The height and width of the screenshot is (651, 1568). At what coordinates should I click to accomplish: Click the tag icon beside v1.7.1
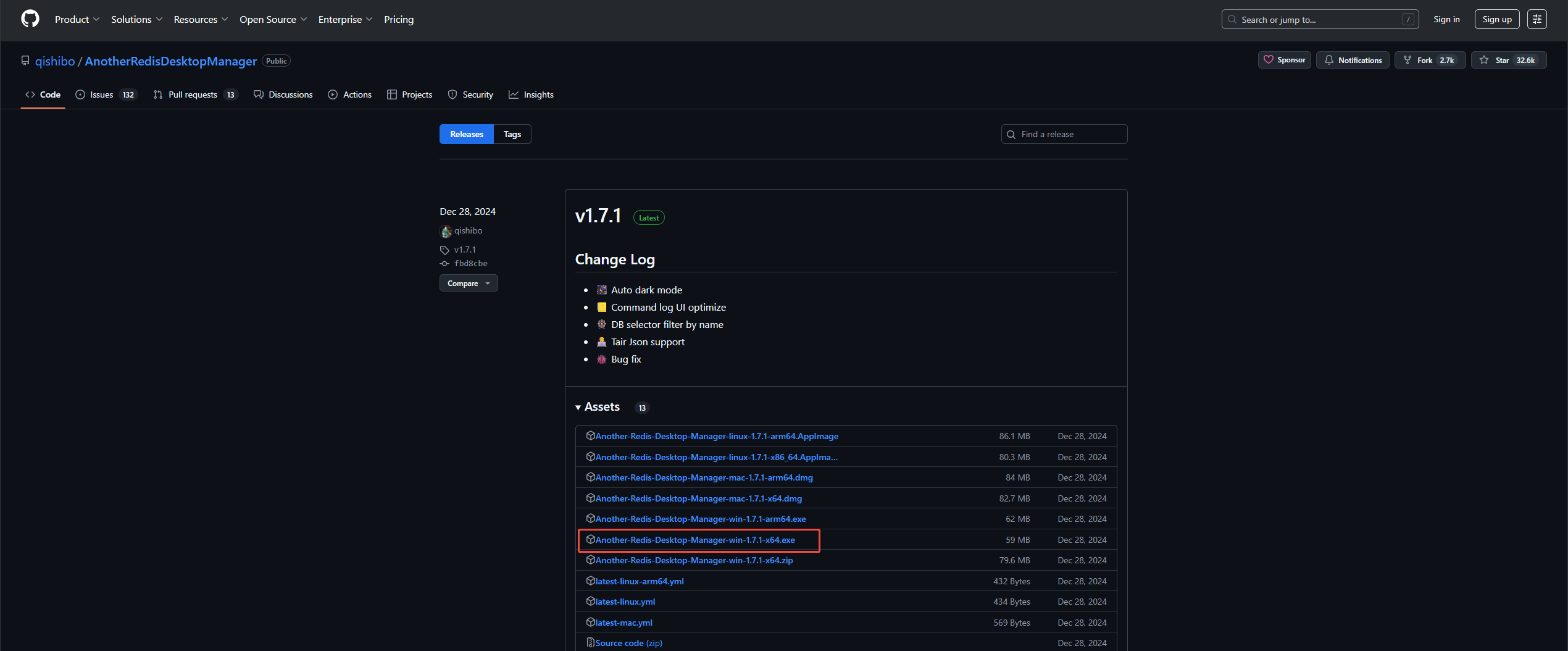click(x=444, y=250)
